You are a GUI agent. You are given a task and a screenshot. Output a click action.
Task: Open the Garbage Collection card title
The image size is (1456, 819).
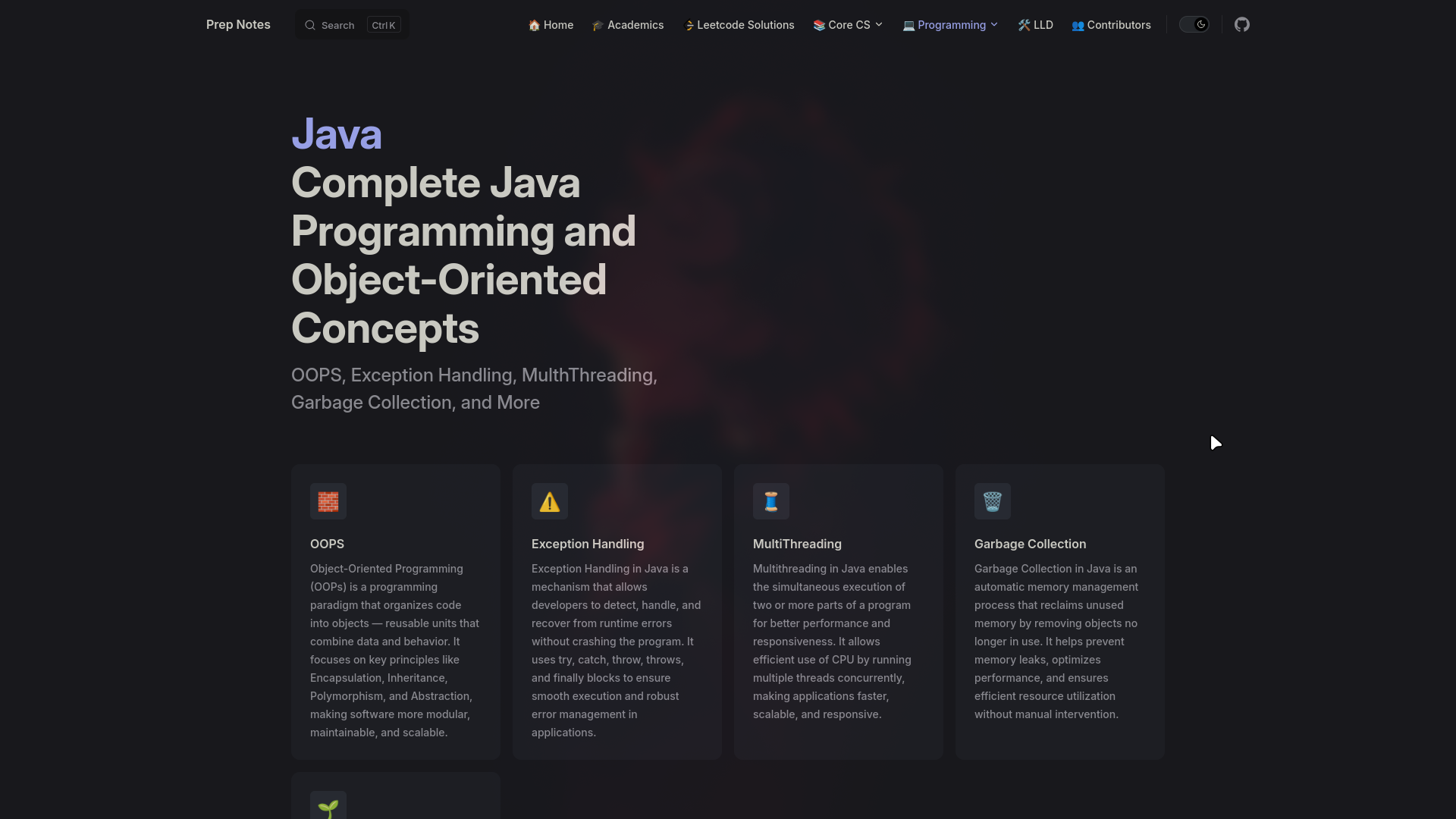point(1030,544)
